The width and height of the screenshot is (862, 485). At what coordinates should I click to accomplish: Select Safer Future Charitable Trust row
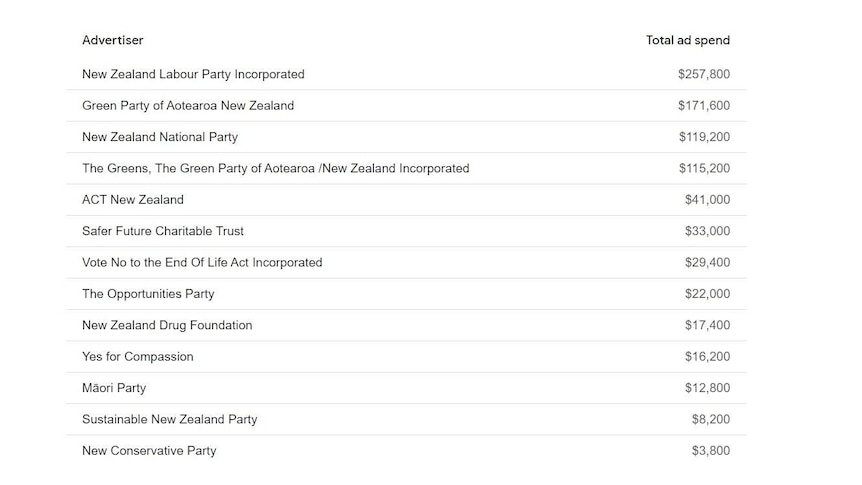pyautogui.click(x=406, y=231)
